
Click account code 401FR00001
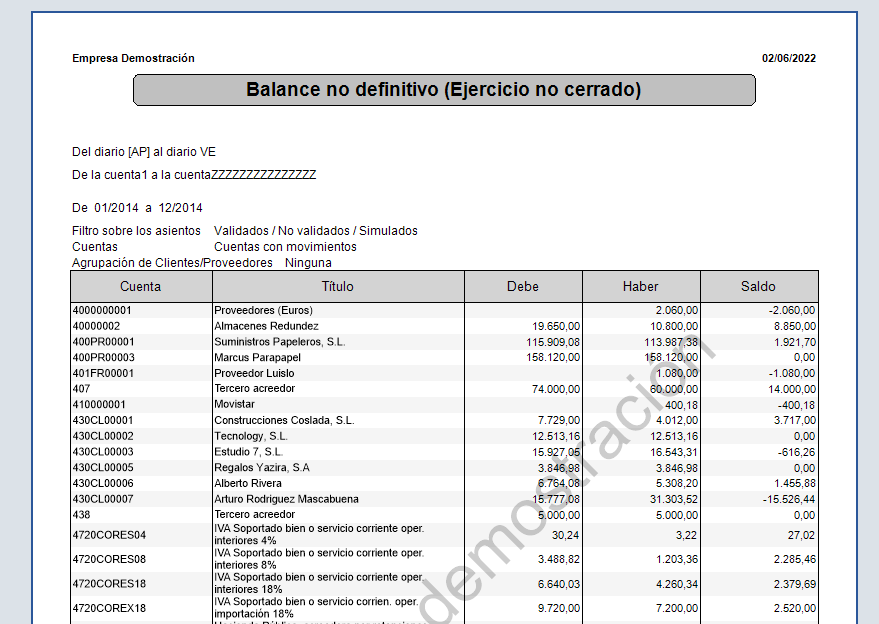coord(104,373)
